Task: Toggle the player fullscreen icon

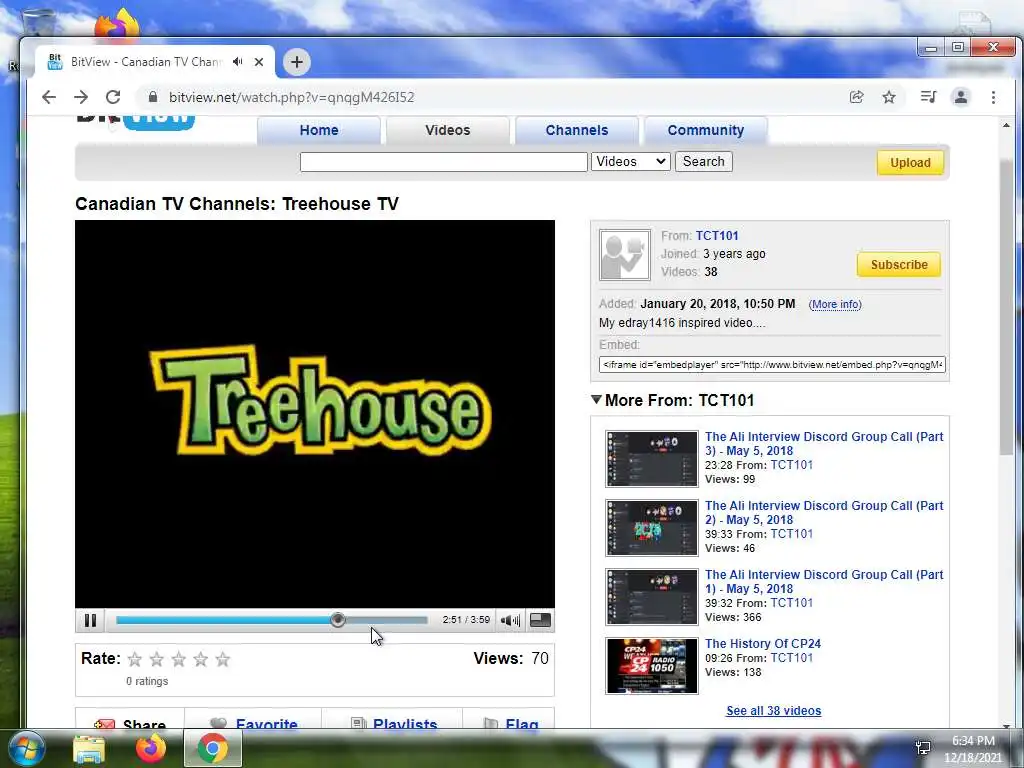Action: (540, 620)
